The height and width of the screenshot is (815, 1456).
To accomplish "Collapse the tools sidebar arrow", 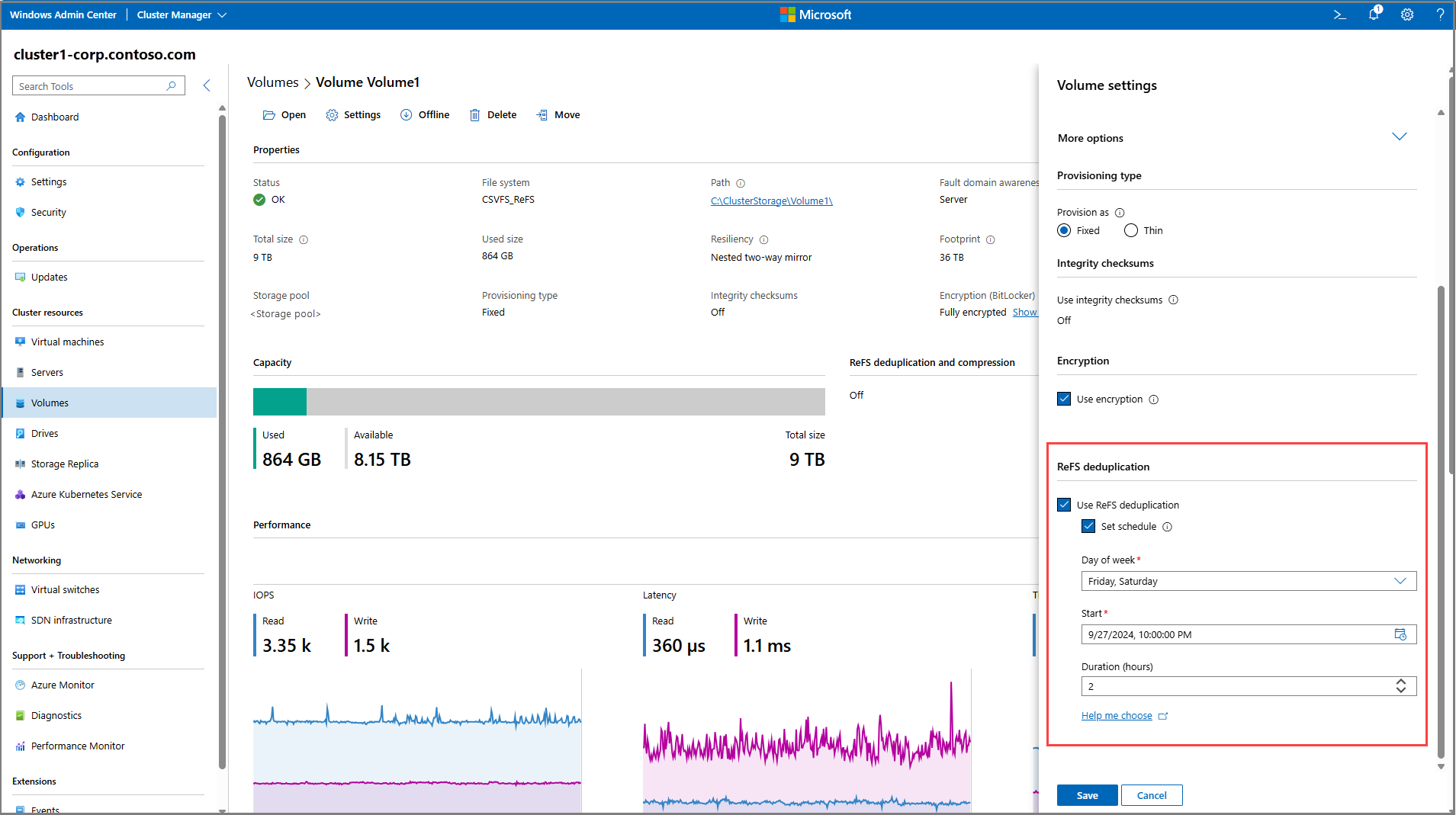I will tap(207, 85).
